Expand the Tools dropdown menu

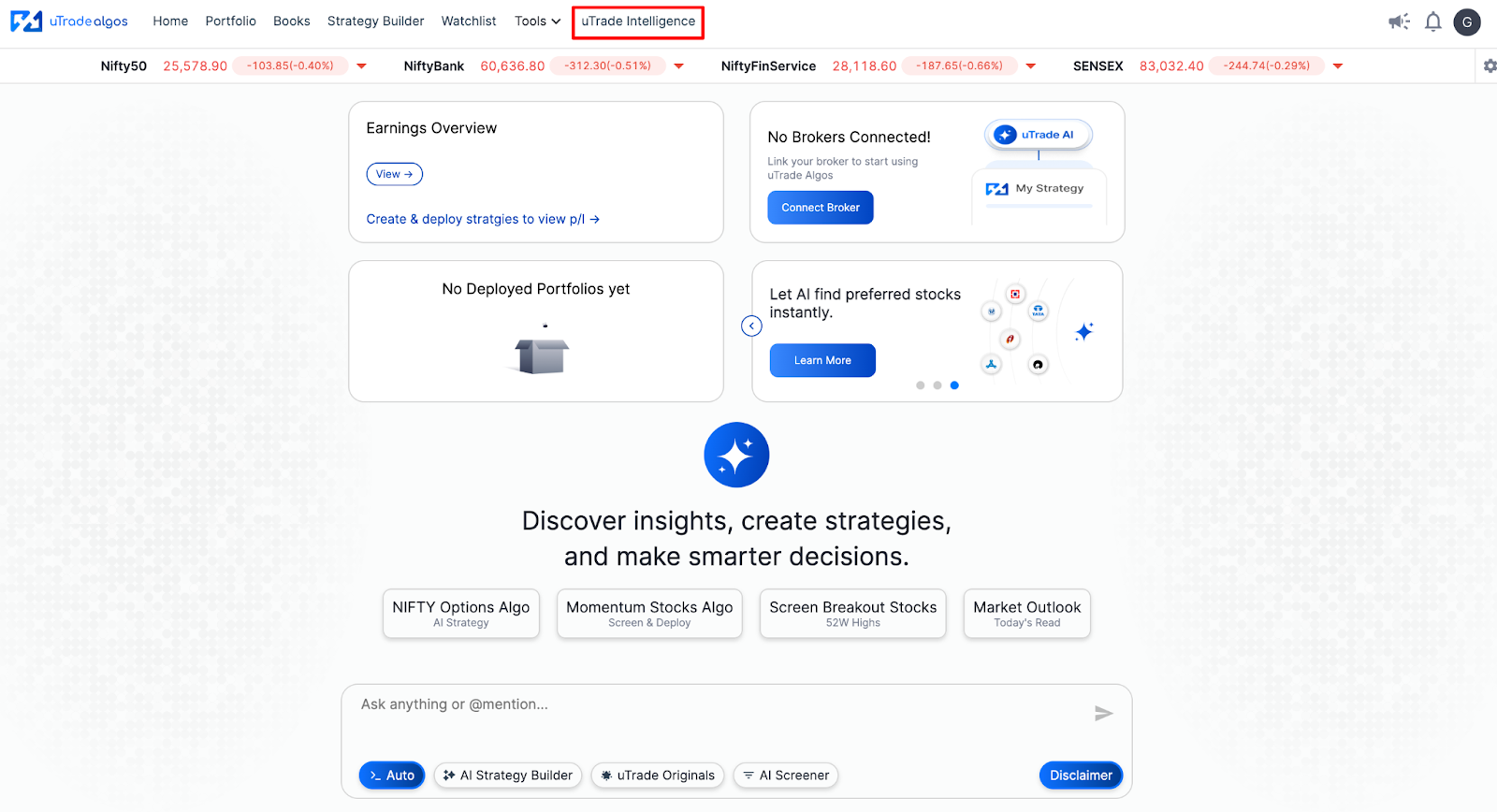click(537, 21)
